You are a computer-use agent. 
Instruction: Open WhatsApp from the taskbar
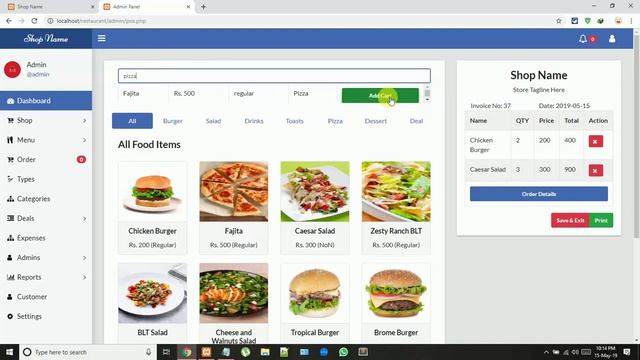[343, 352]
